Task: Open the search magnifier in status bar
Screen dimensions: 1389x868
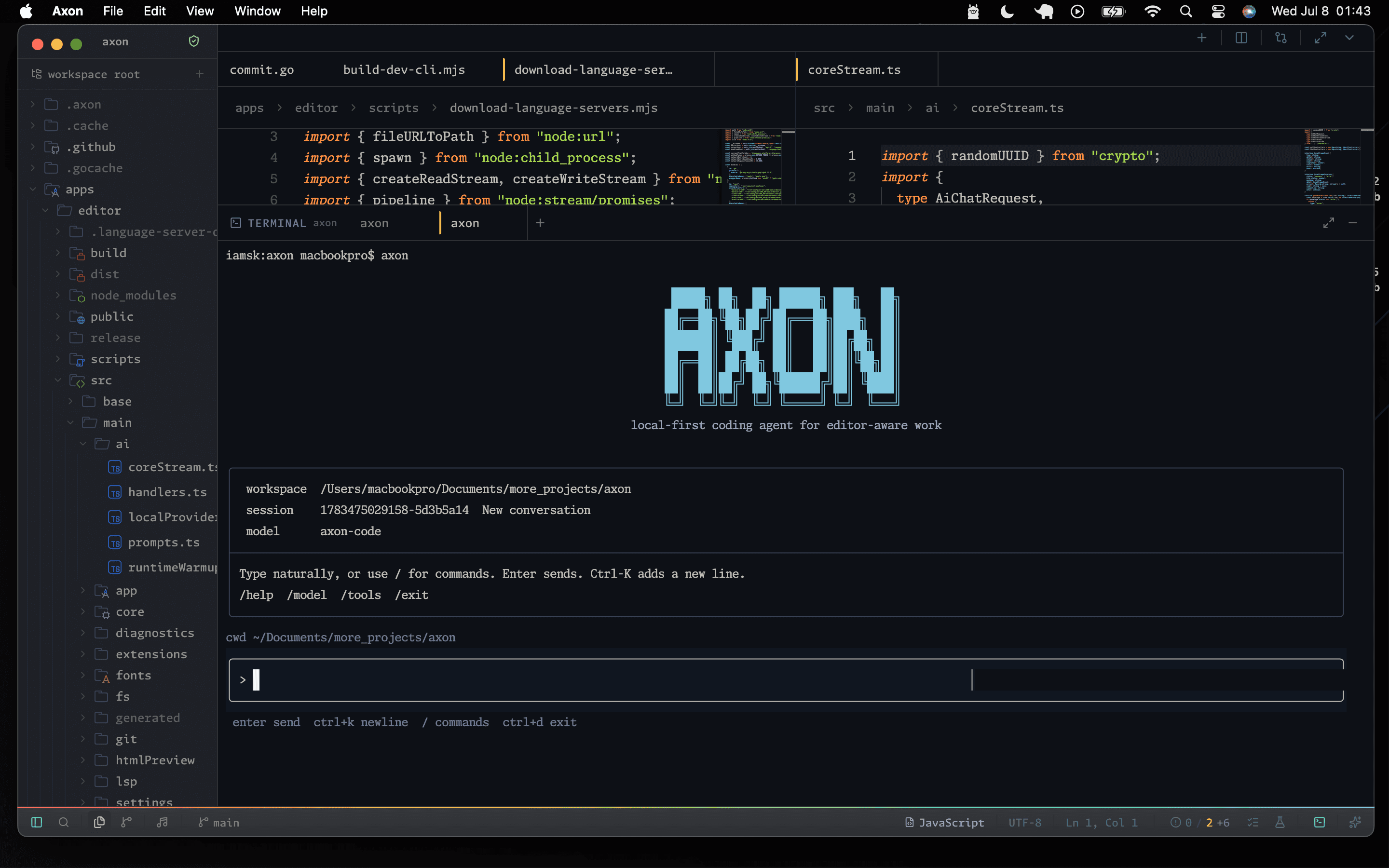Action: (64, 822)
